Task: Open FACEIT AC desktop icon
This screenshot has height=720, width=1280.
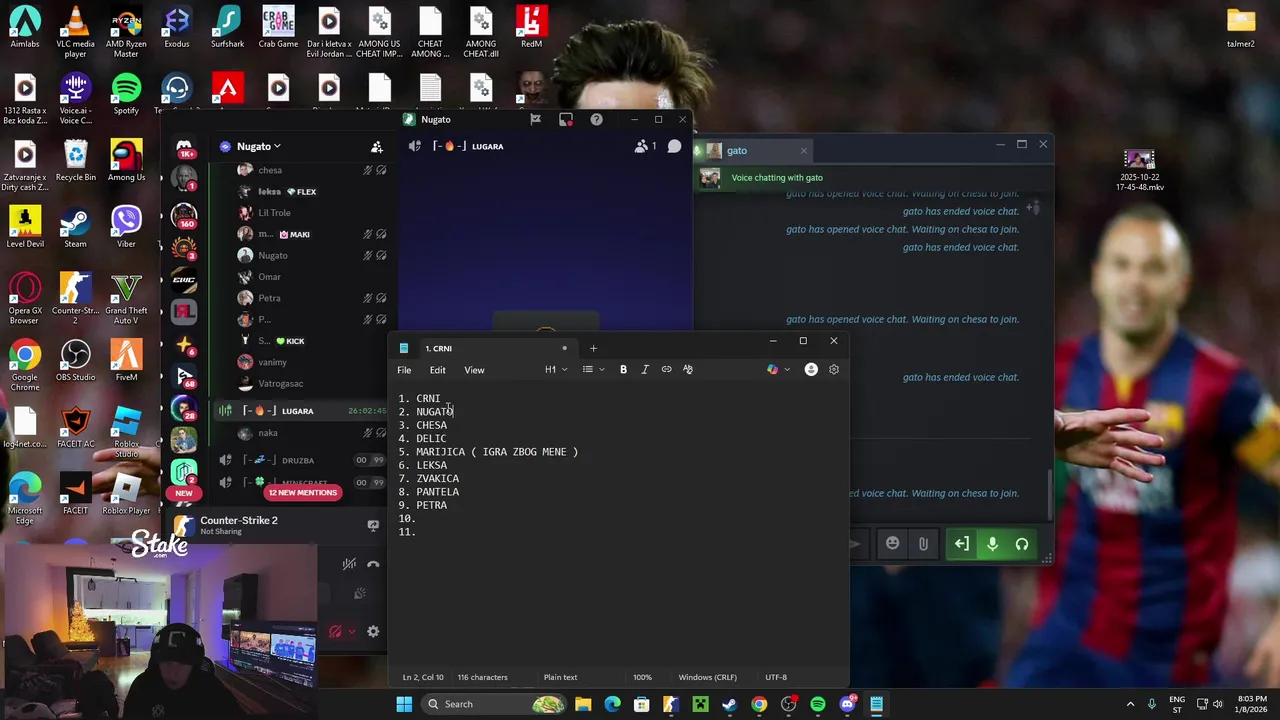Action: [x=76, y=429]
